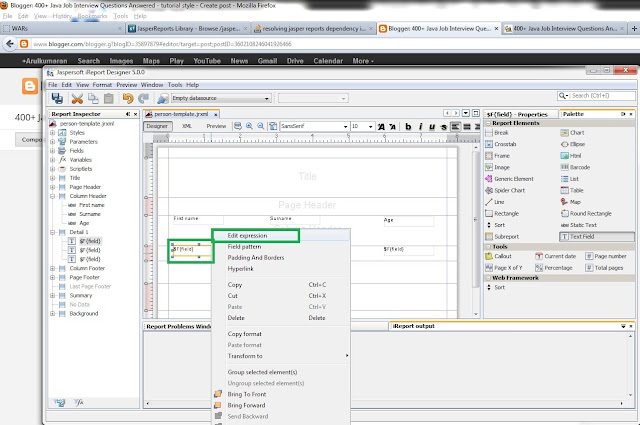640x425 pixels.
Task: Select the Chart palette element
Action: point(573,133)
